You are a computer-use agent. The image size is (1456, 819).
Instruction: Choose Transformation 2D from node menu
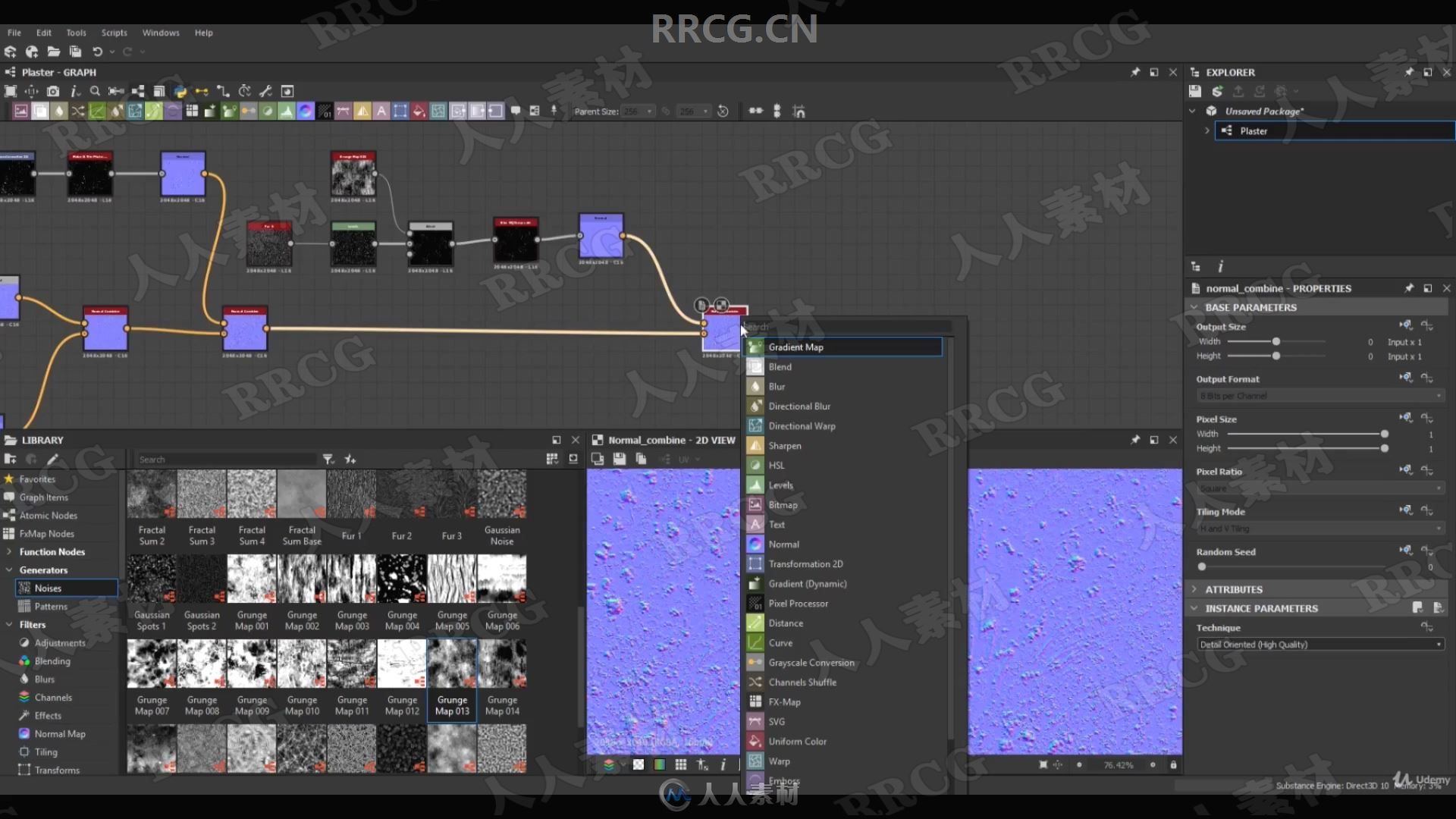pos(843,564)
